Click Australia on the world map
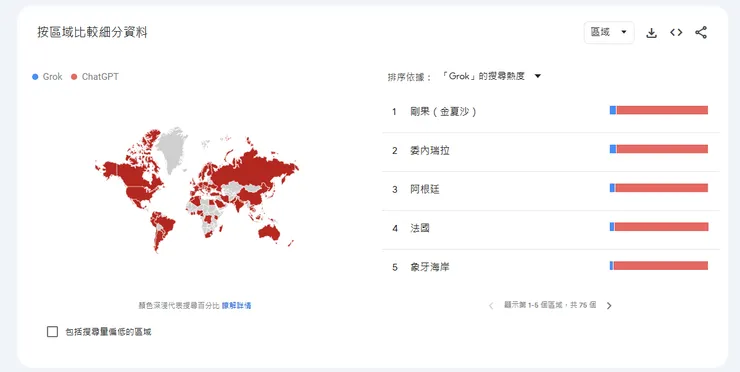 tap(269, 232)
